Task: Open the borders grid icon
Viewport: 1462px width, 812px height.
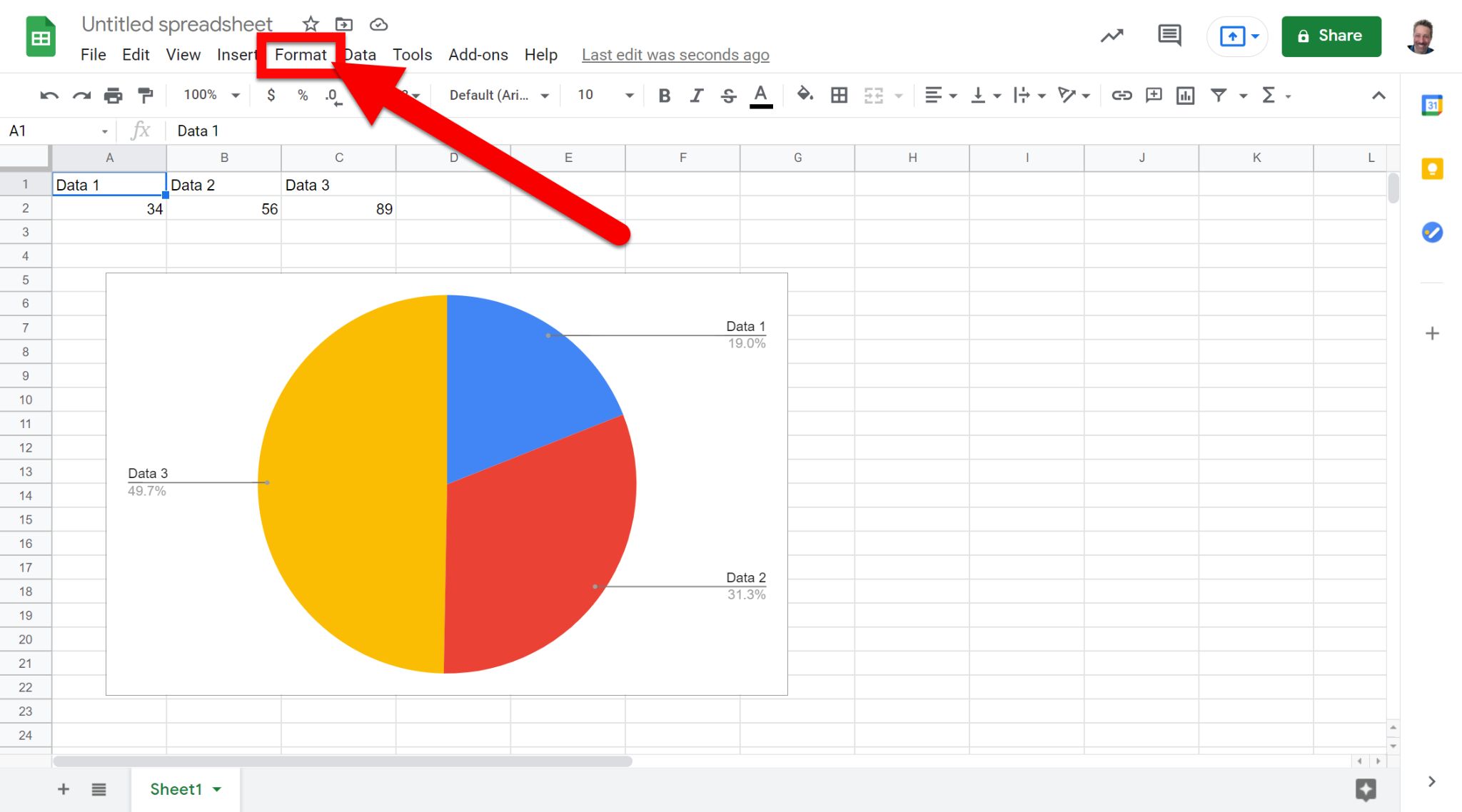Action: [x=840, y=96]
